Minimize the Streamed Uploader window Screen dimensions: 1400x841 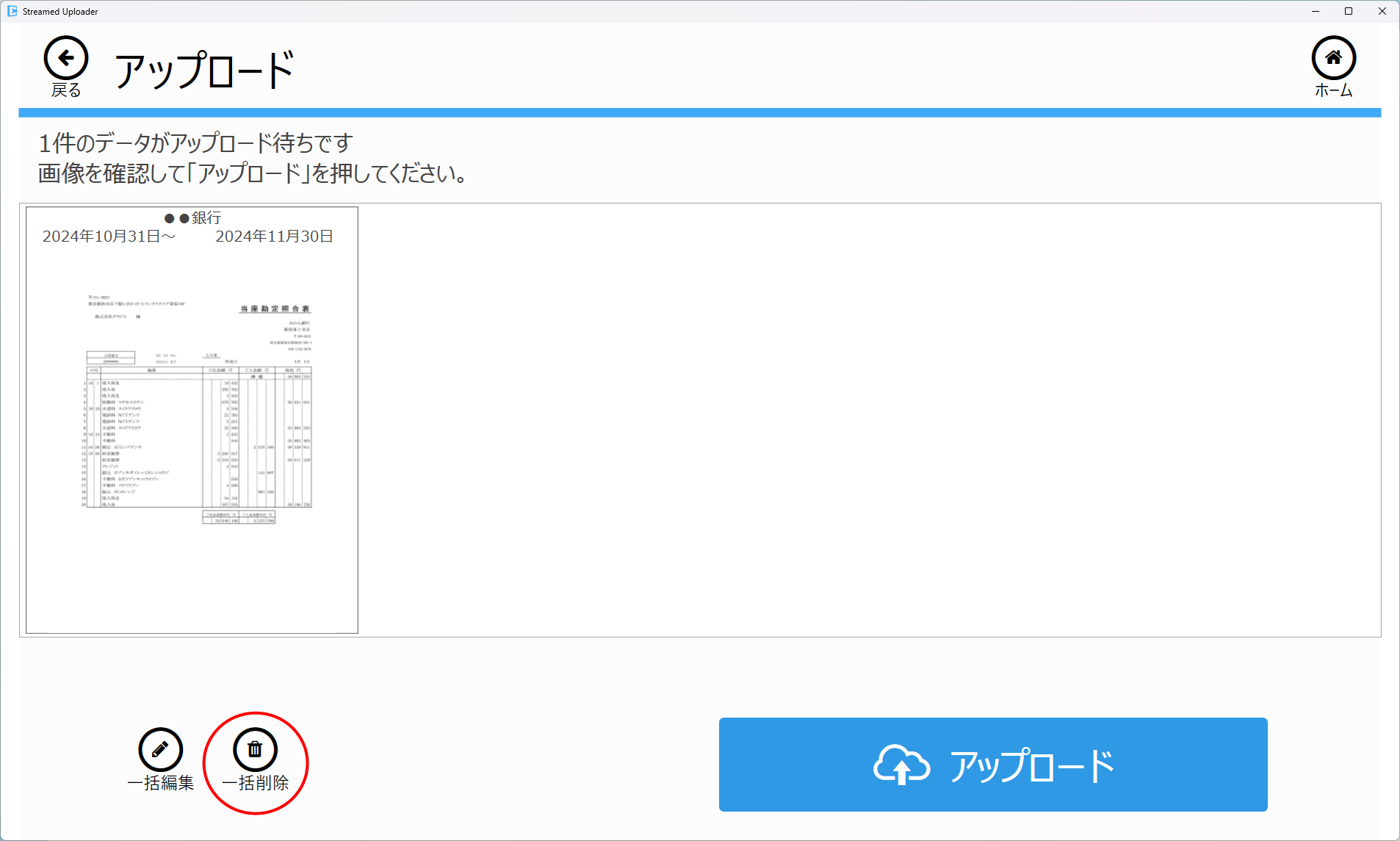1316,11
